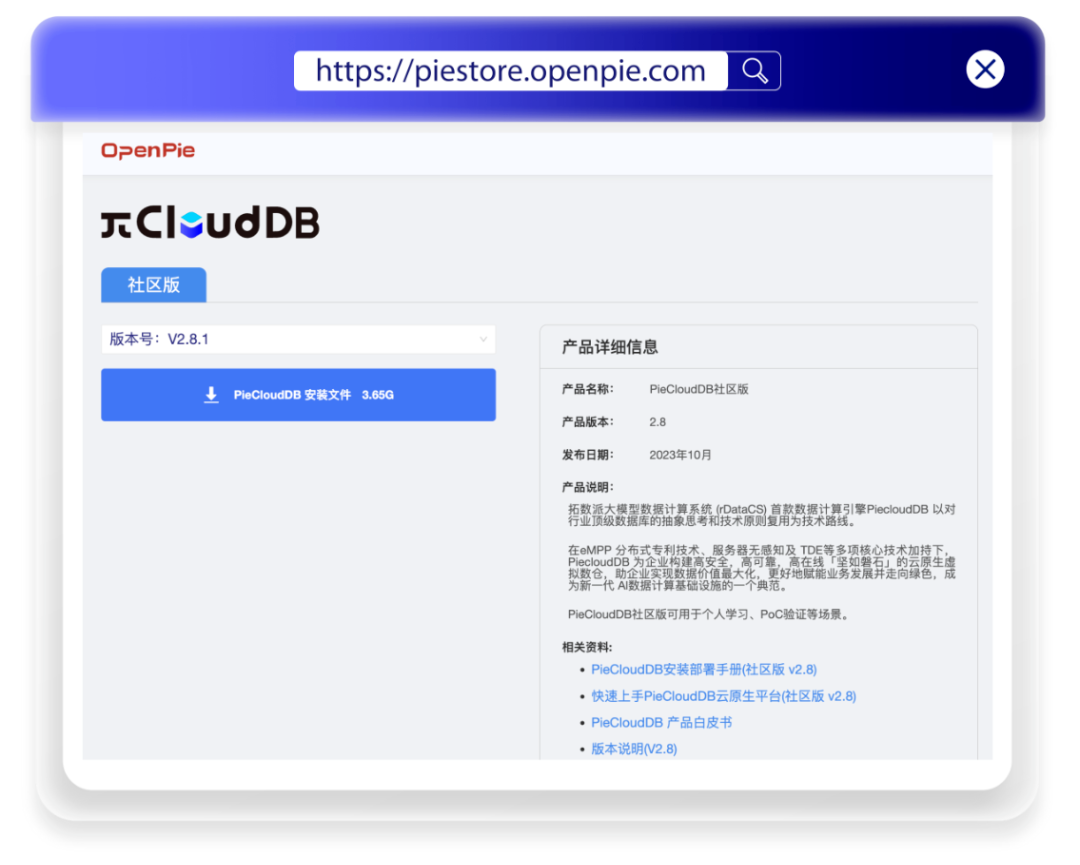
Task: Click the paragraph starting 在eMPP 分布式专利技术
Action: 762,568
